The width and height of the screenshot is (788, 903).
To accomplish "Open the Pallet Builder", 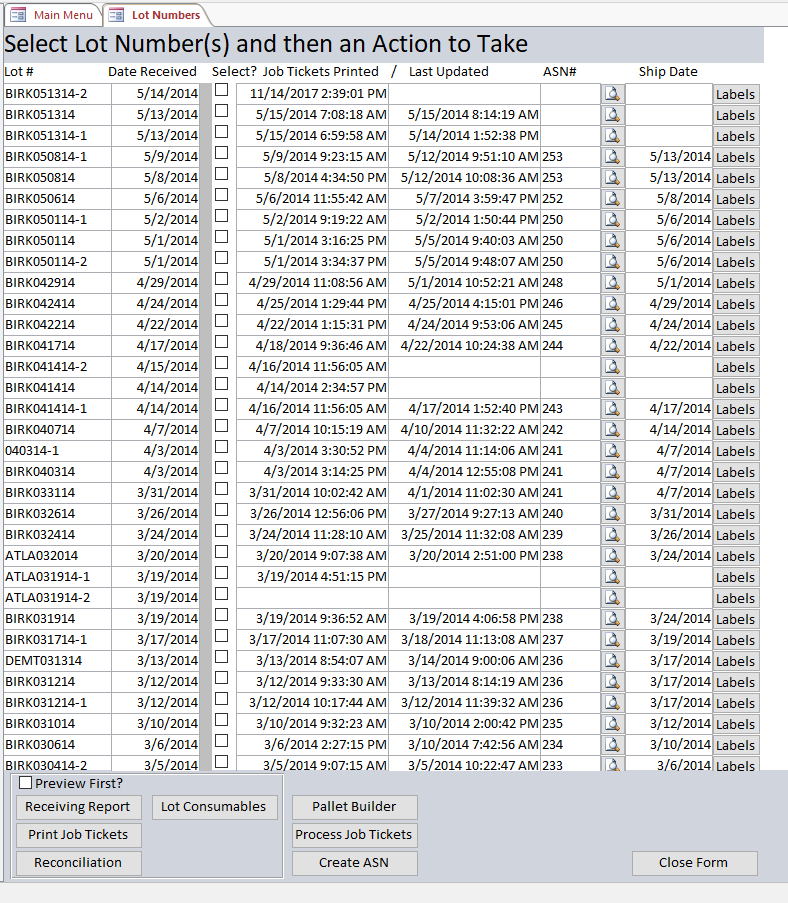I will pyautogui.click(x=354, y=807).
